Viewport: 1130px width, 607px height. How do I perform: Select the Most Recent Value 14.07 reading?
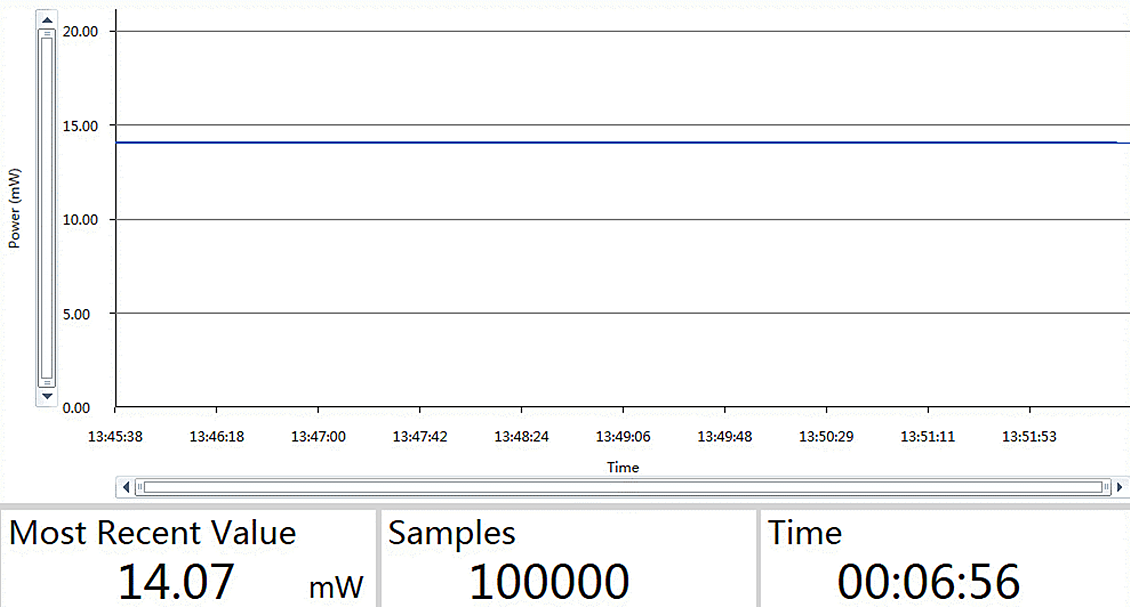(176, 582)
